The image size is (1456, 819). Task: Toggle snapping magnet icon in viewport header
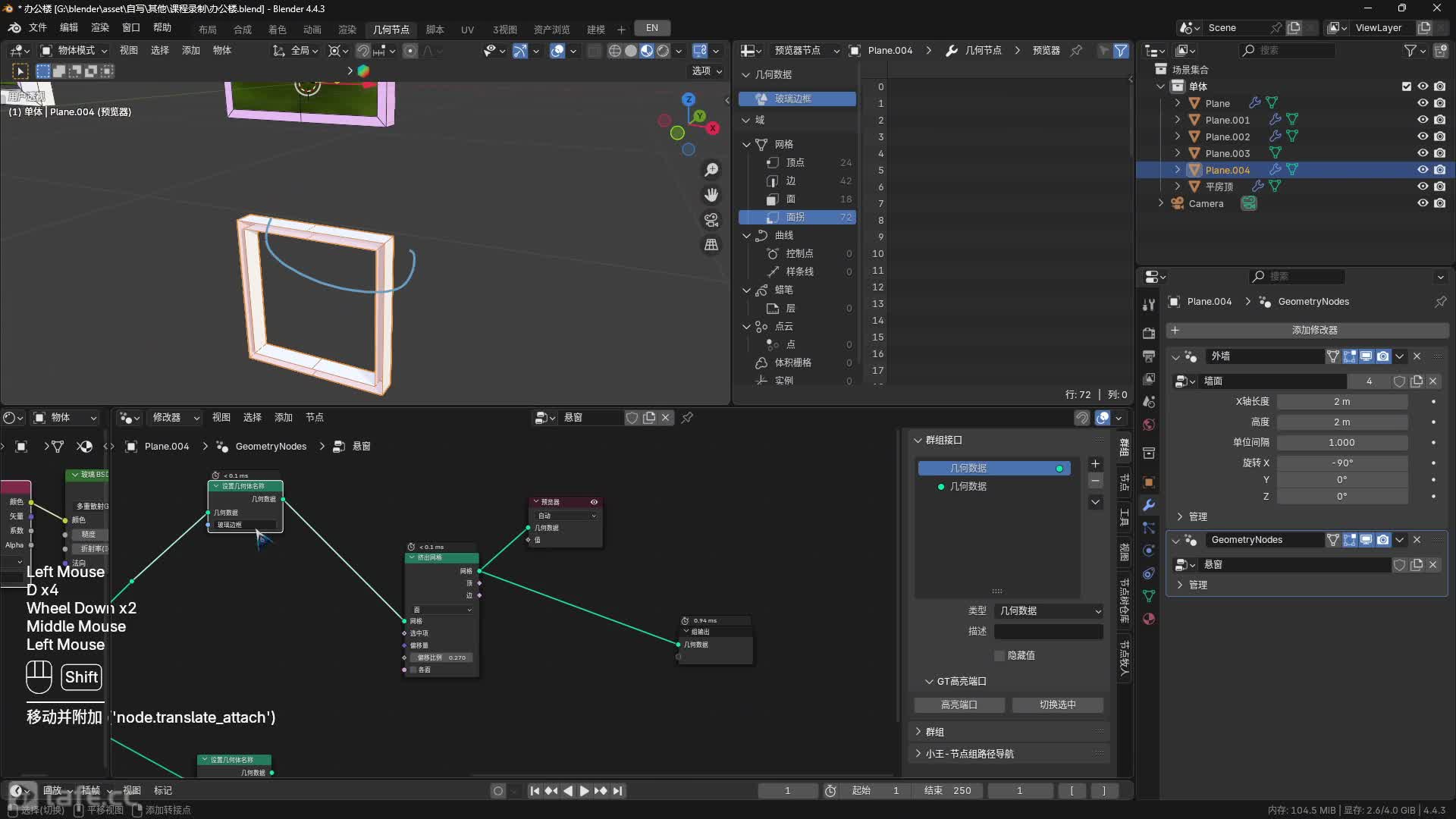tap(363, 51)
